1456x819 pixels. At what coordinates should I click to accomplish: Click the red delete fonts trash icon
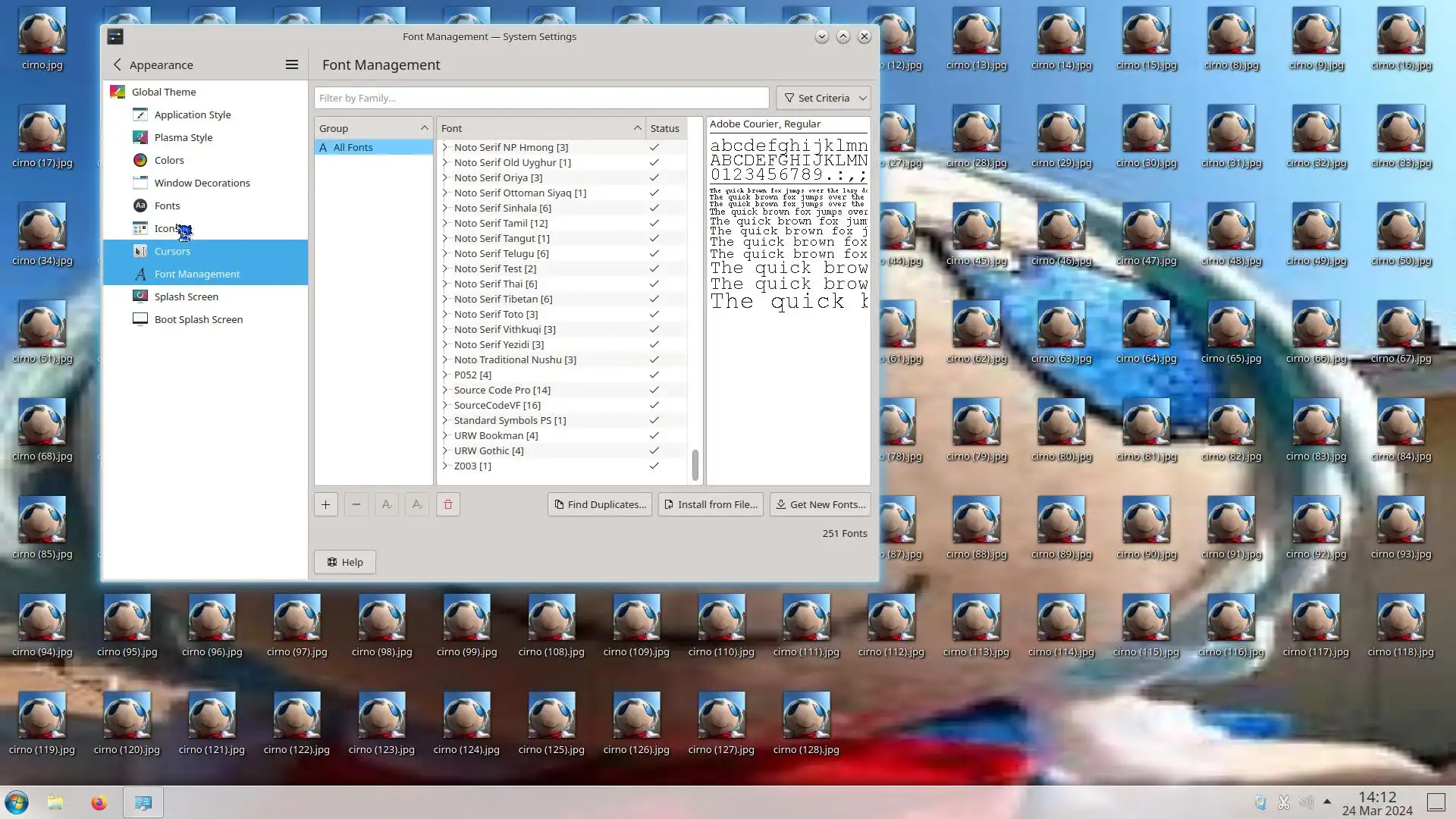[448, 504]
